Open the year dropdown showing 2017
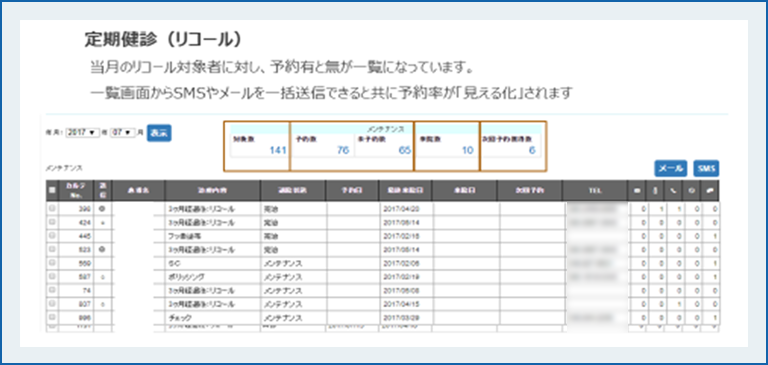768x365 pixels. 82,133
